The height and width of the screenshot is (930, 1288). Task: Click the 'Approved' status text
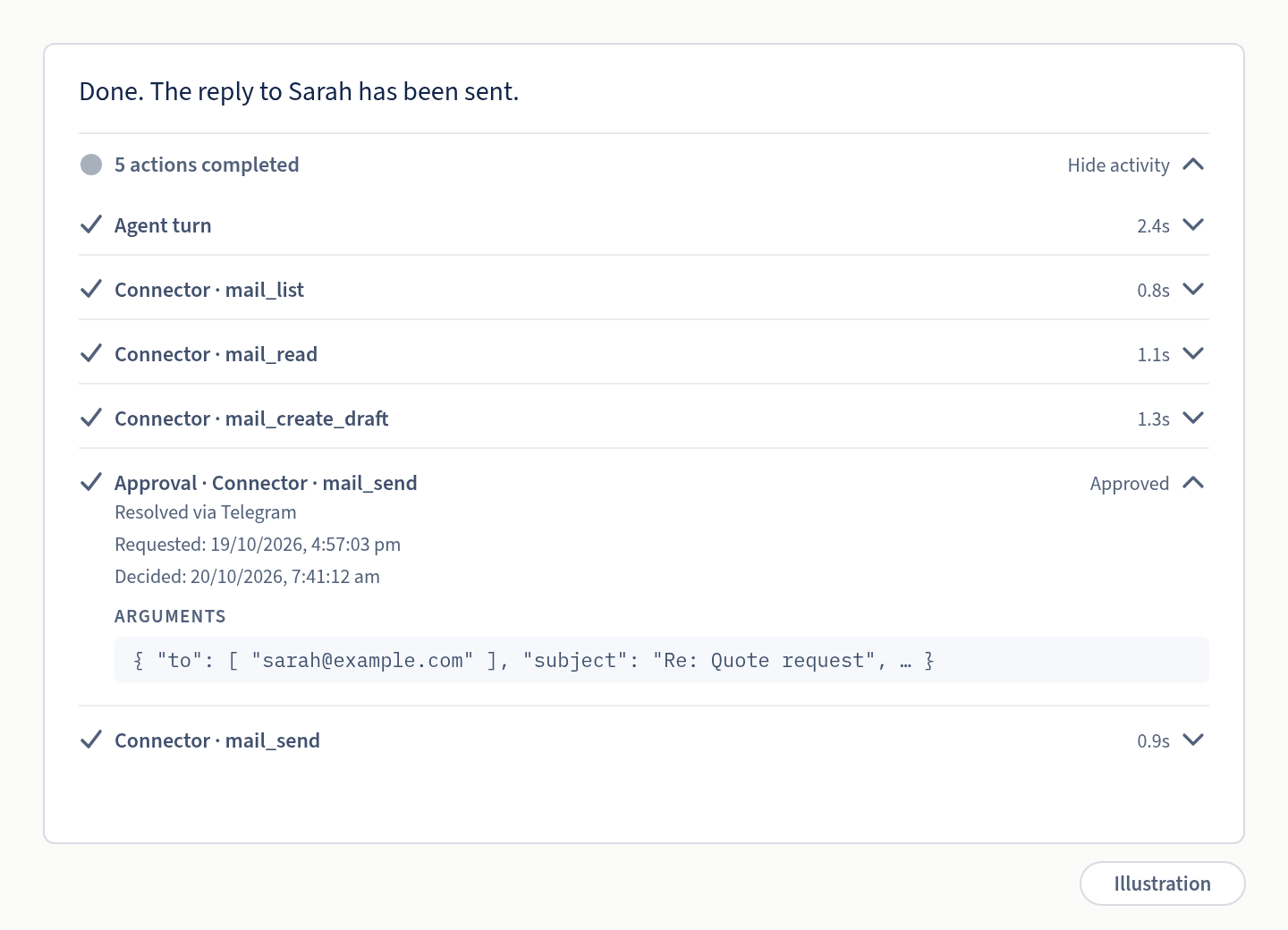point(1130,484)
